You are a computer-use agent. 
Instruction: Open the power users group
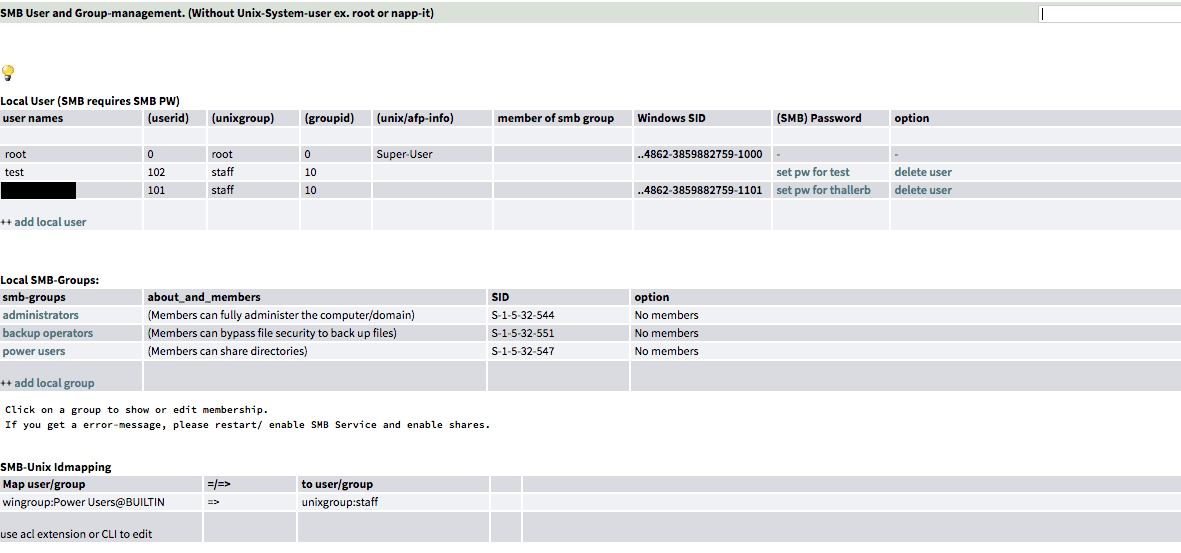(34, 351)
